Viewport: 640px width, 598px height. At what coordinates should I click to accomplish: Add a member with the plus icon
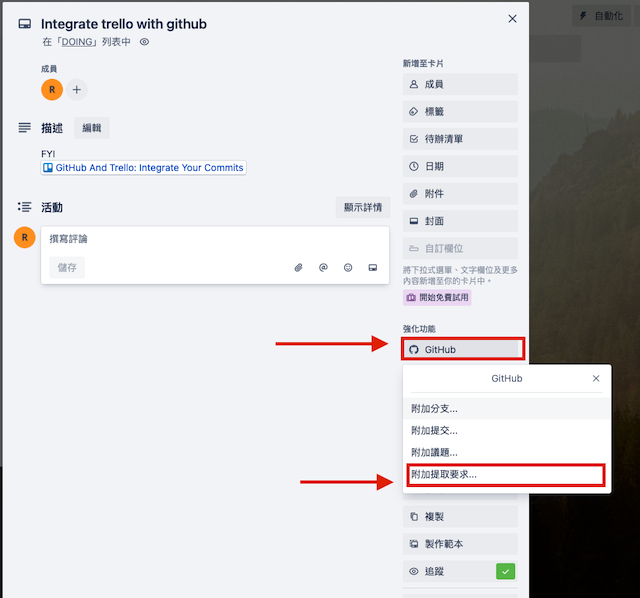[77, 90]
